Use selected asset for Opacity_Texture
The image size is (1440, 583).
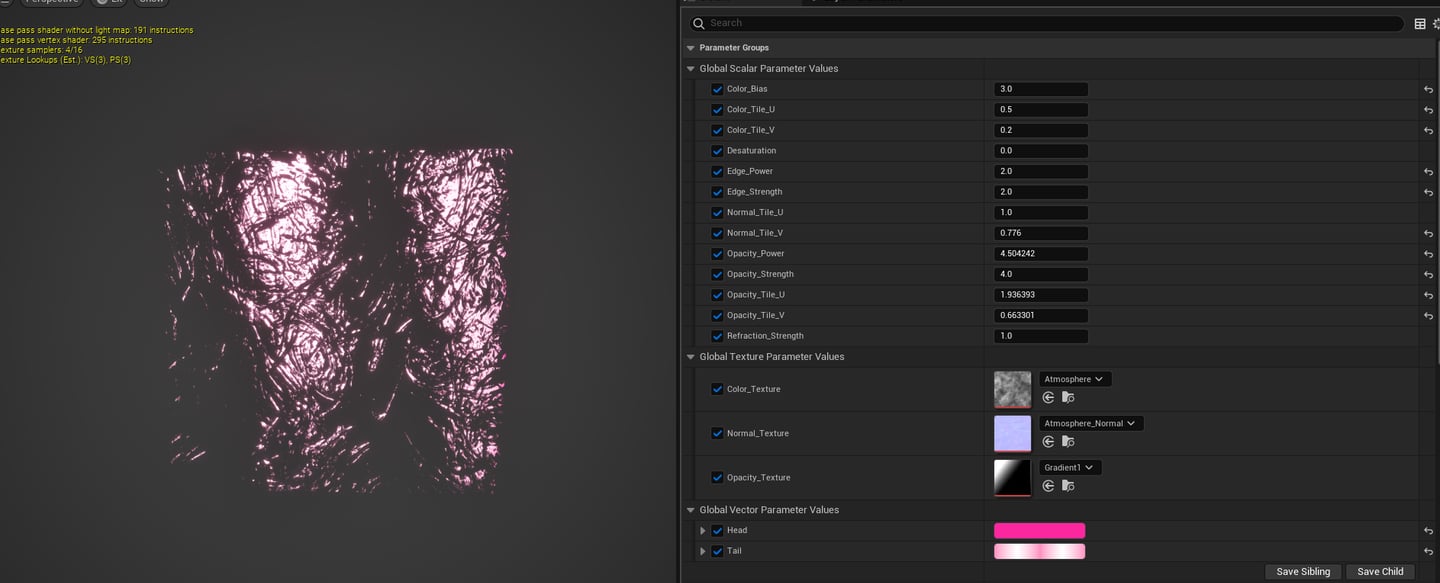click(1048, 485)
